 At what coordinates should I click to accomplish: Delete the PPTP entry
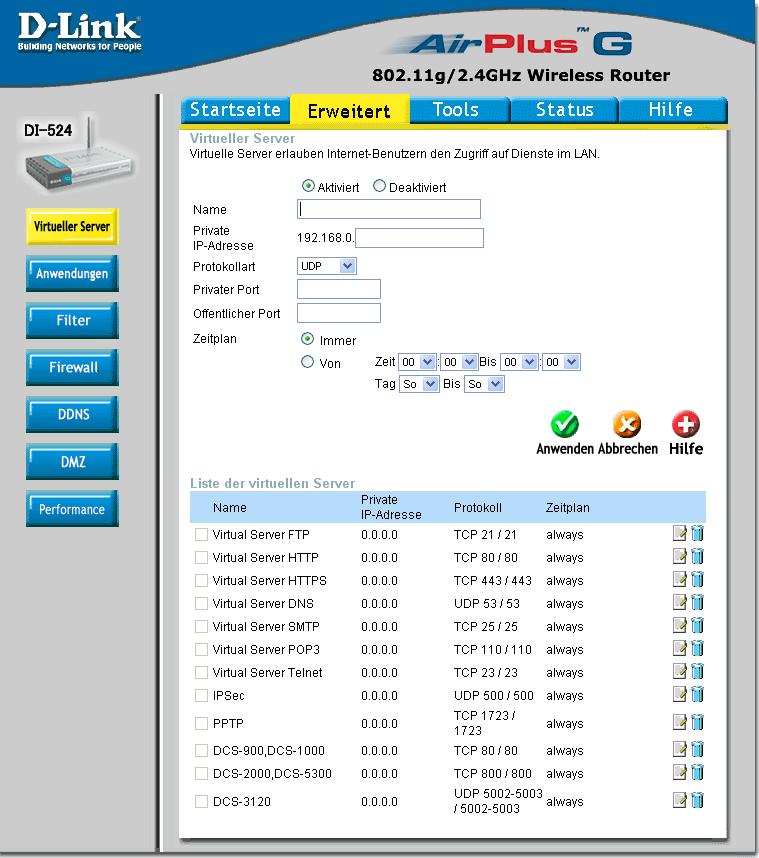[x=697, y=722]
